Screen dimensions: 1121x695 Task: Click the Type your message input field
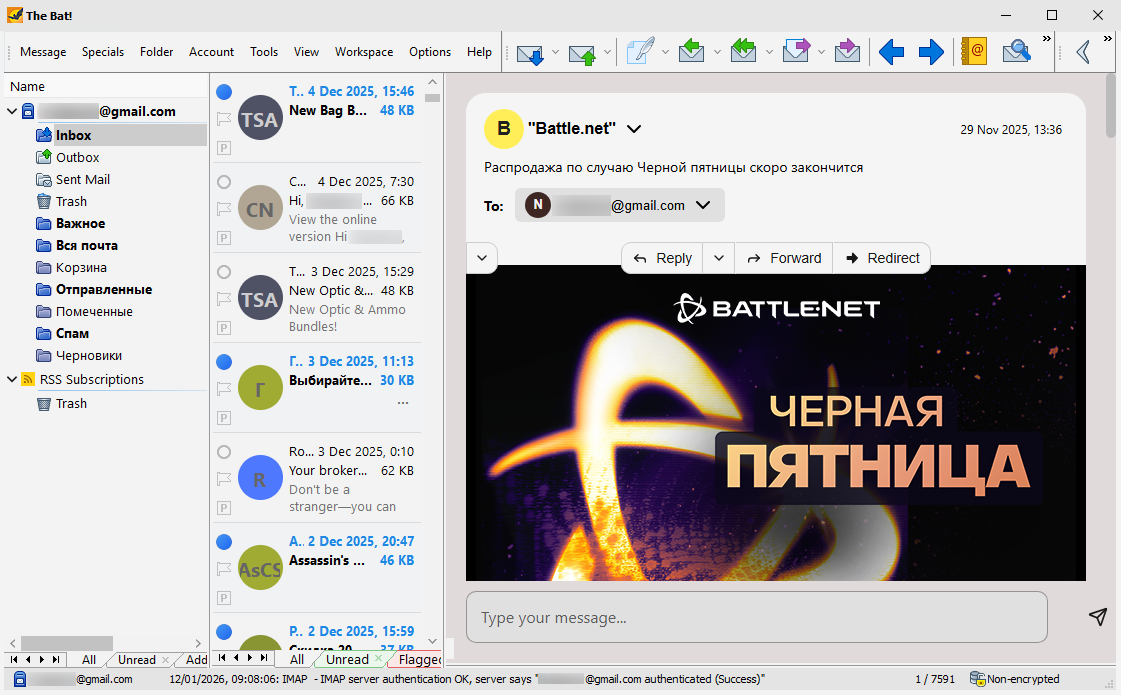point(756,617)
